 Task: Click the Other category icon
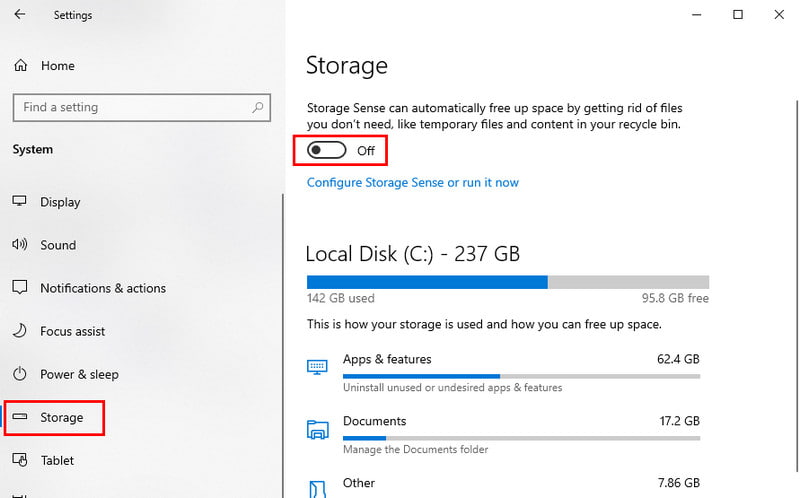(x=317, y=489)
